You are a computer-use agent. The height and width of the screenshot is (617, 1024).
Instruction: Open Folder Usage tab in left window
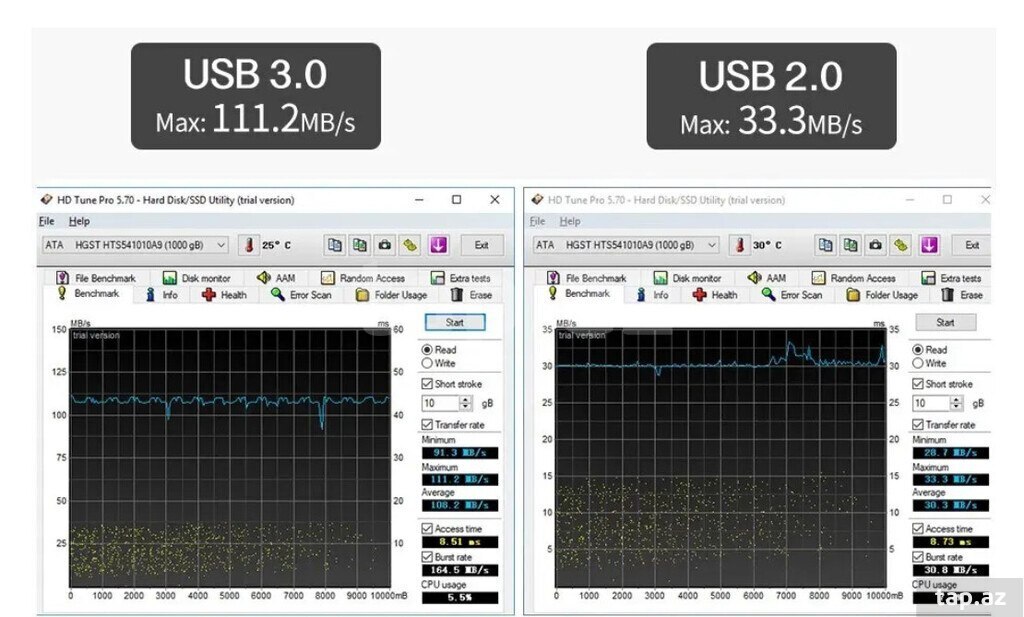point(391,295)
